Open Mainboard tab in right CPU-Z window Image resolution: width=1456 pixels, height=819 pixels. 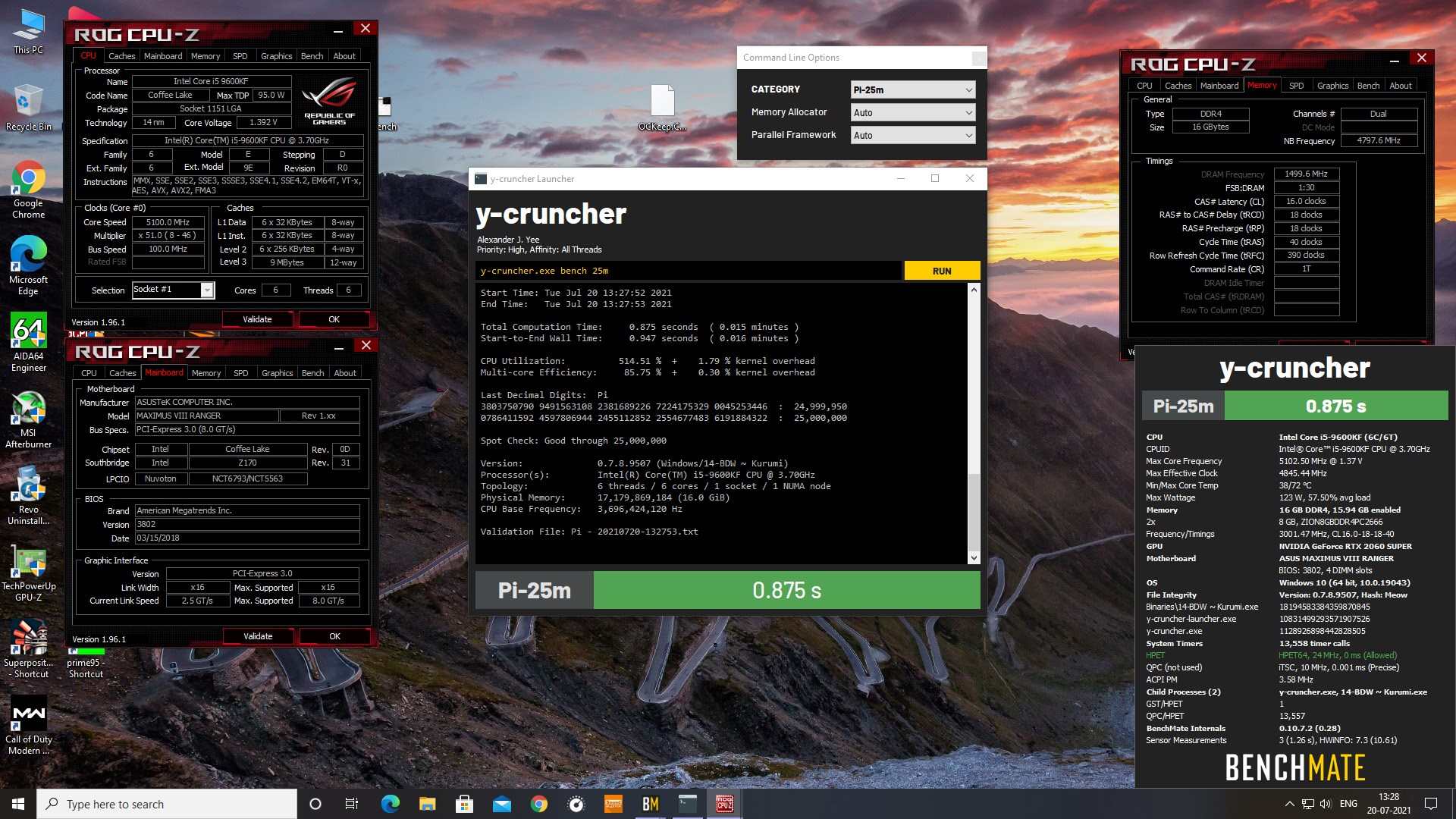click(1219, 86)
